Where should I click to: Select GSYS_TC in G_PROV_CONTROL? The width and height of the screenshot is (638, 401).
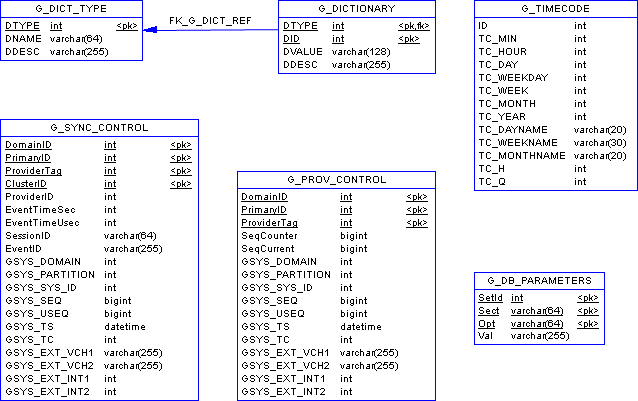tap(265, 340)
